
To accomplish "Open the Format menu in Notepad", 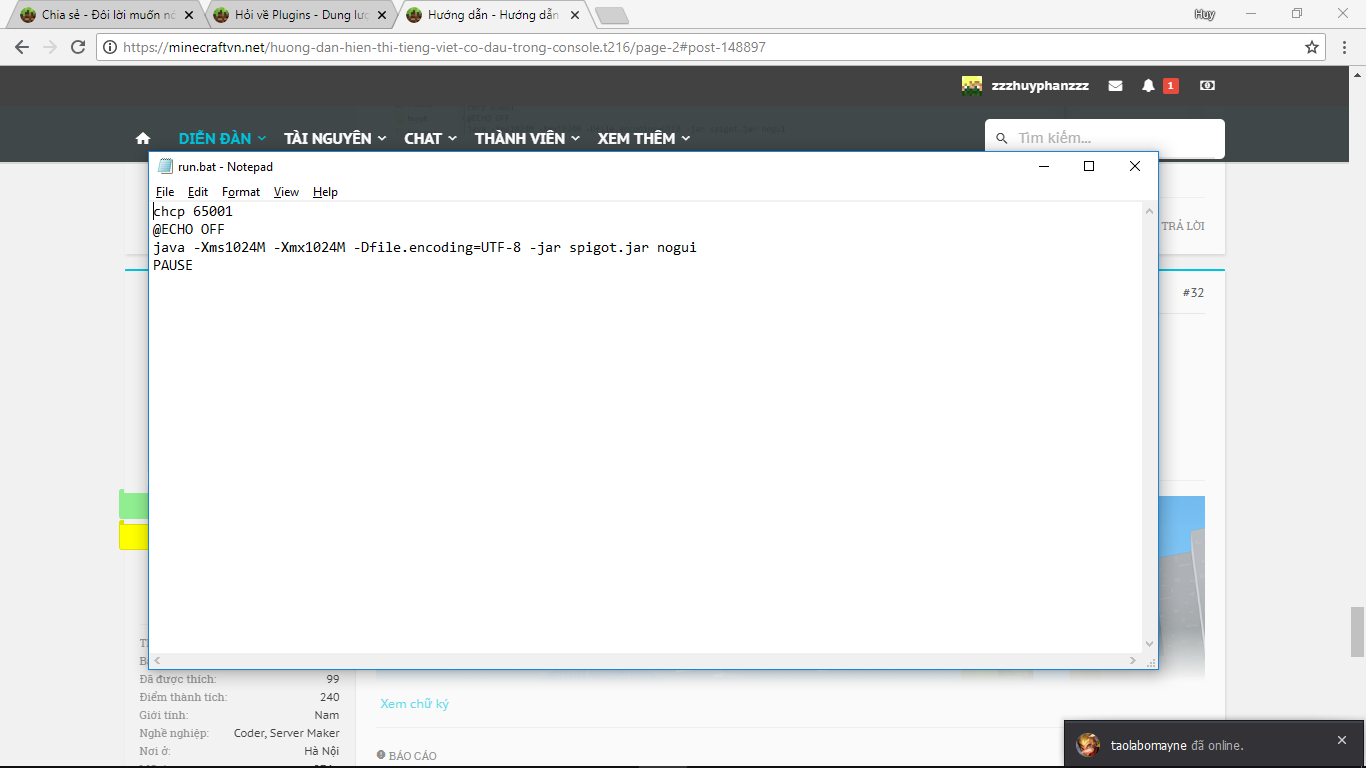I will click(241, 192).
